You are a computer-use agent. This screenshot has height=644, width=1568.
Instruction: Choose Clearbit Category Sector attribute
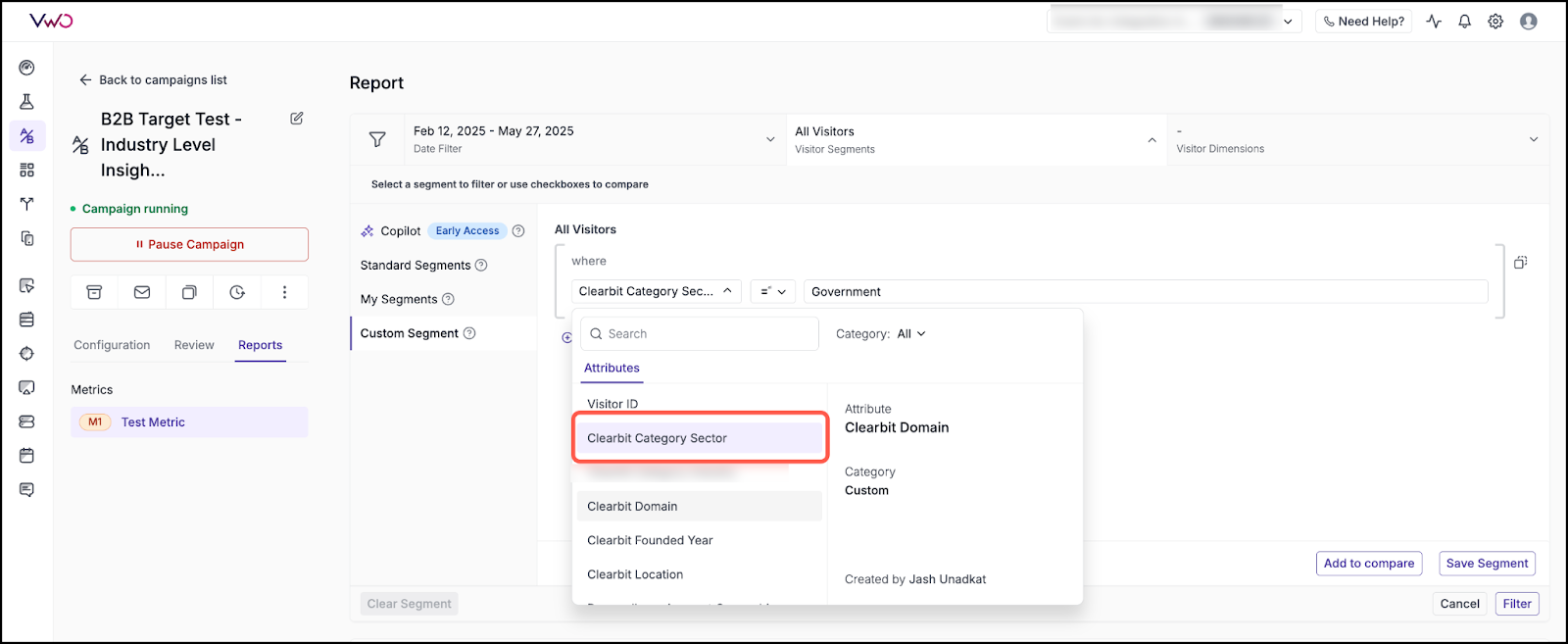click(x=700, y=438)
